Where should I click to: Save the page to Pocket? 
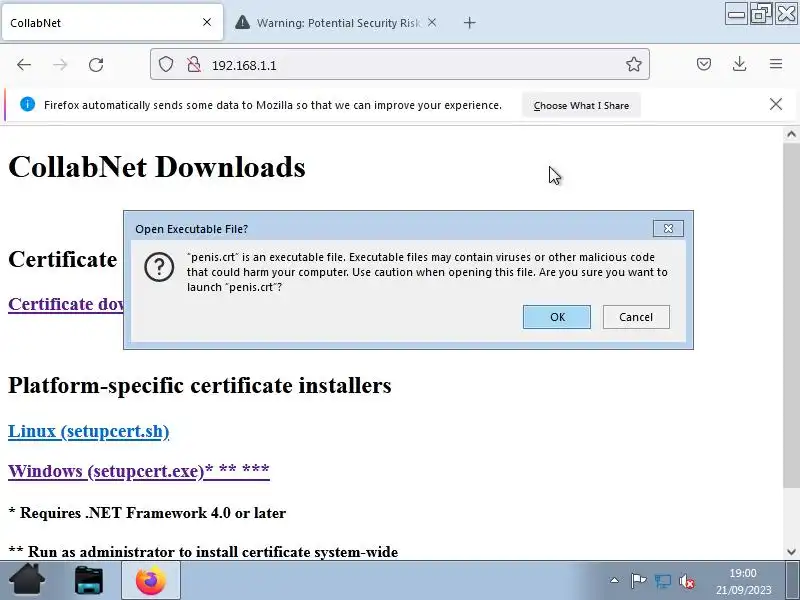704,64
